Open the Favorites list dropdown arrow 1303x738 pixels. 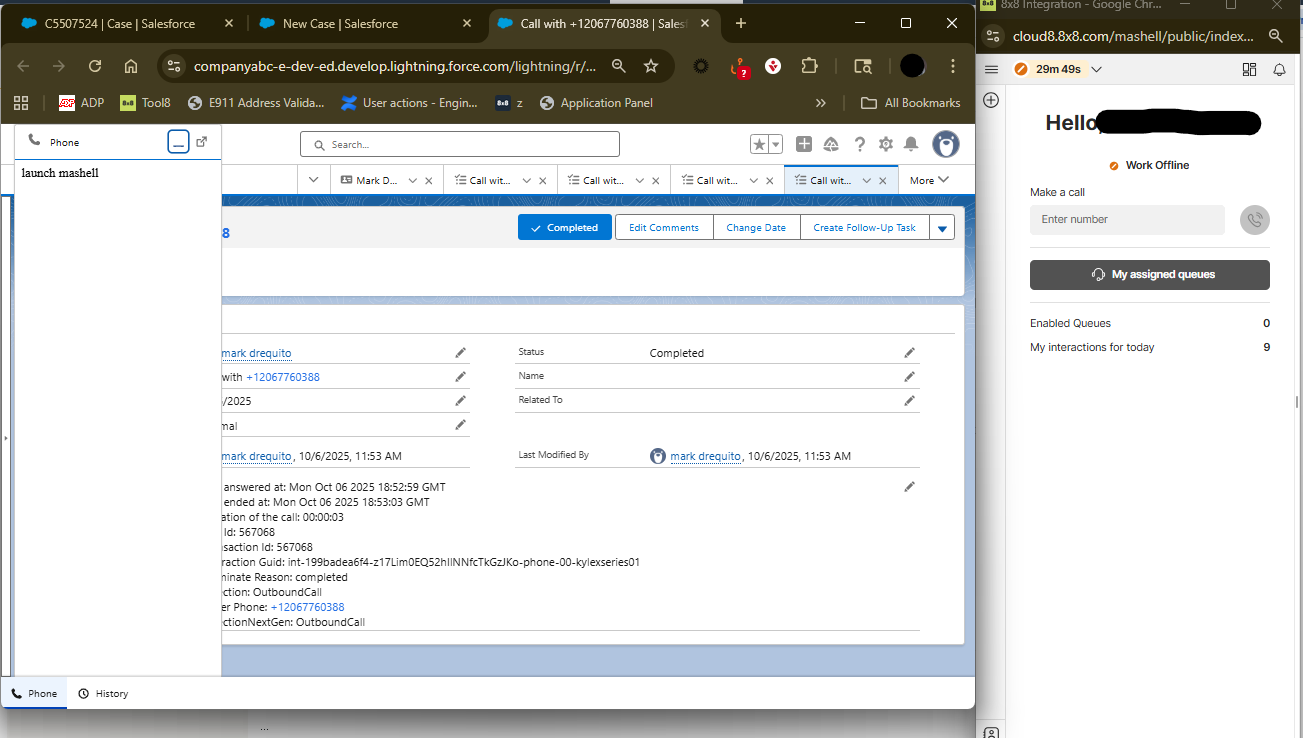click(x=775, y=145)
